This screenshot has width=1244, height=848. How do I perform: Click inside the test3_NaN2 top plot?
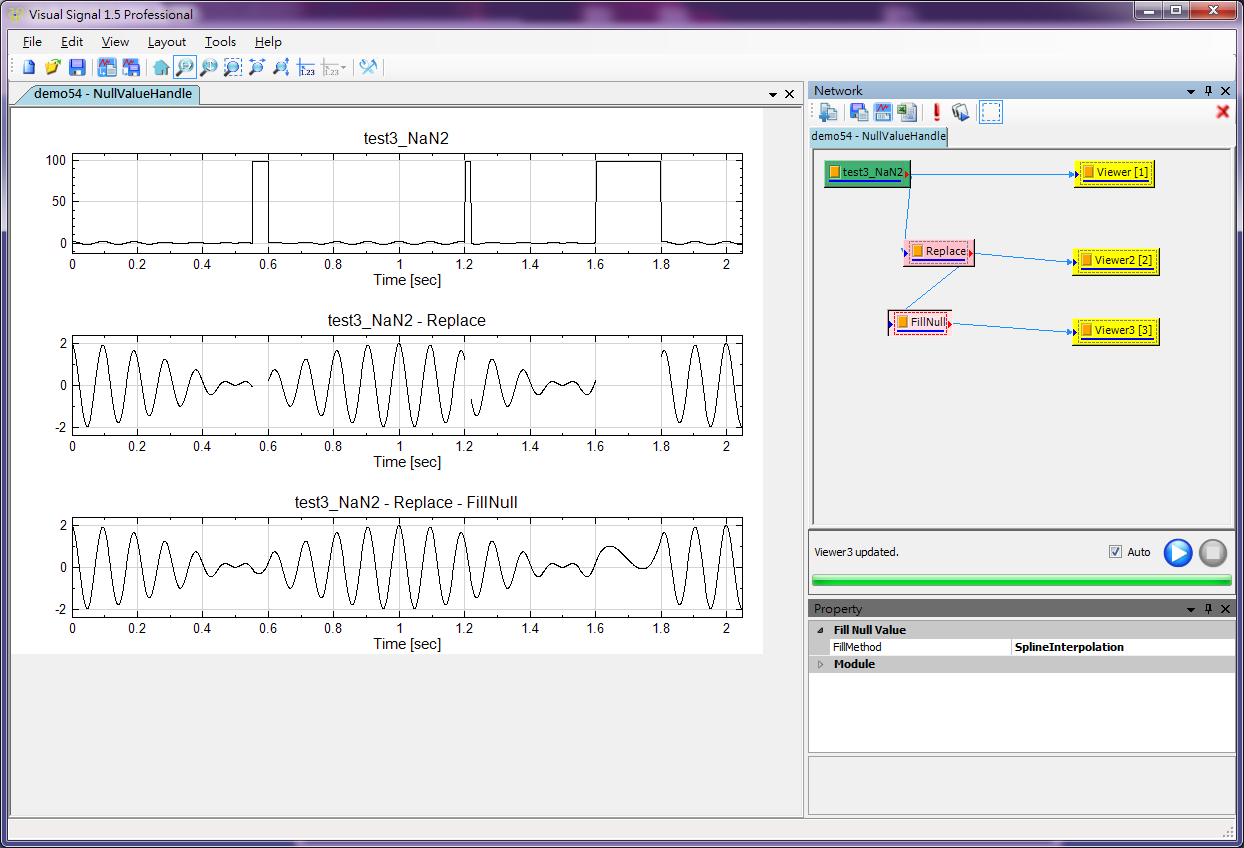pyautogui.click(x=407, y=203)
